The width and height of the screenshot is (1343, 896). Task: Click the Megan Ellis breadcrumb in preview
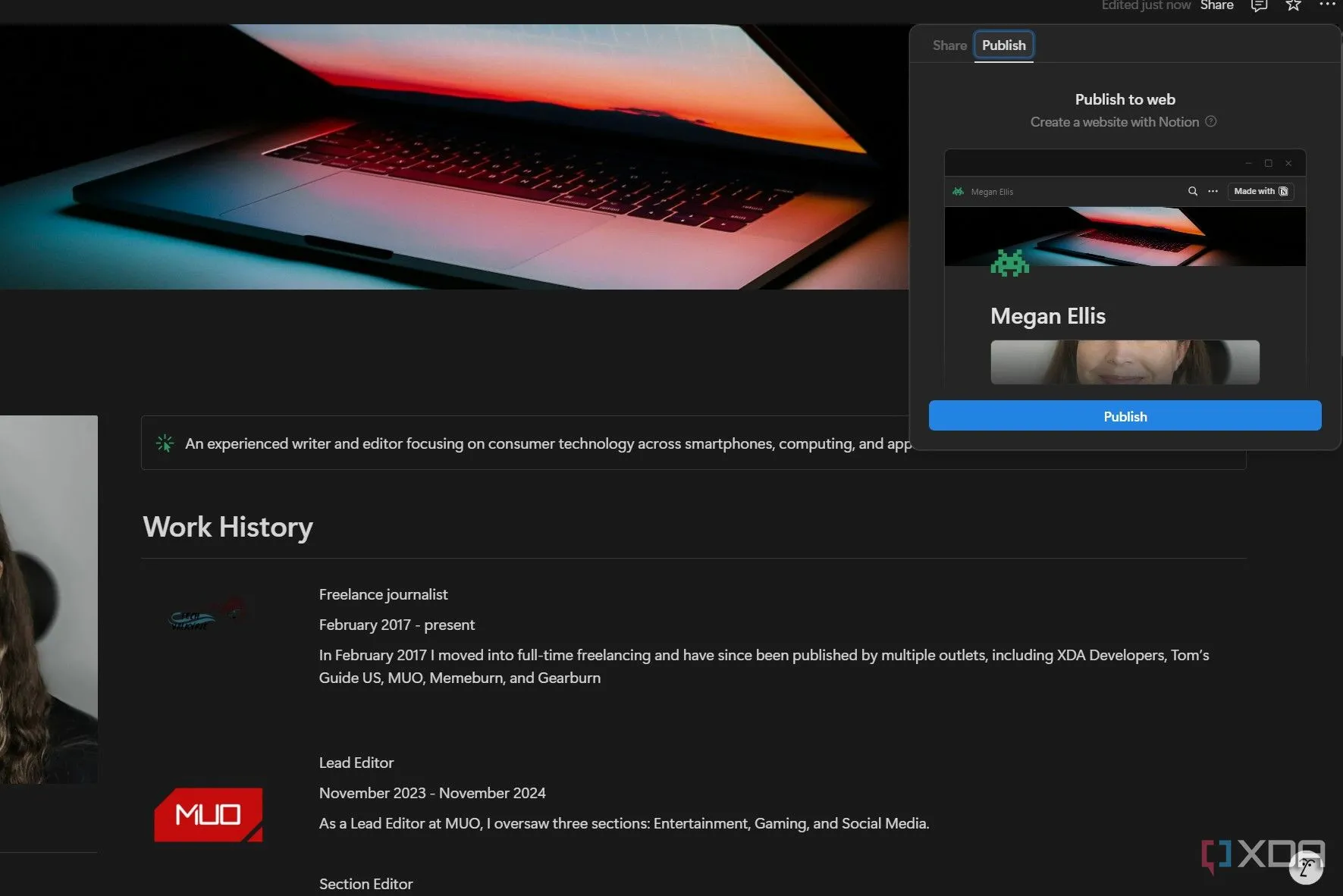[991, 193]
